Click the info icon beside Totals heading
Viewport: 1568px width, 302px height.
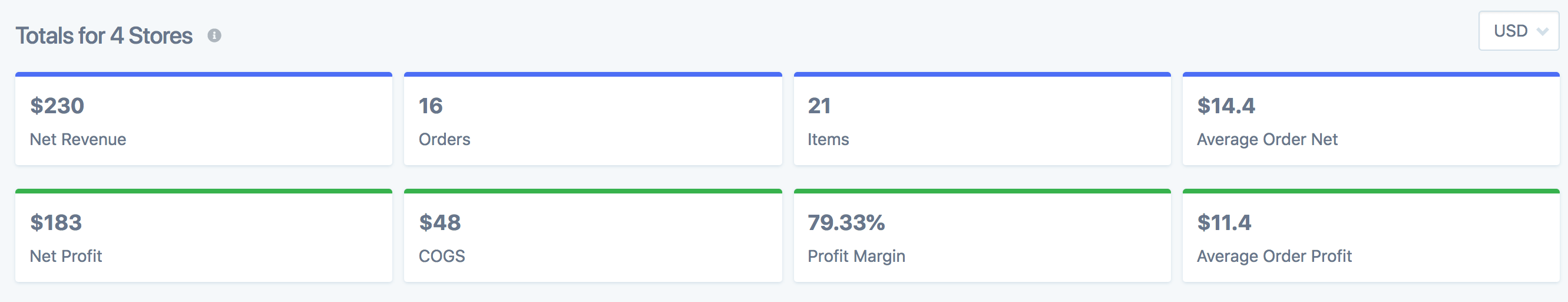pyautogui.click(x=214, y=36)
